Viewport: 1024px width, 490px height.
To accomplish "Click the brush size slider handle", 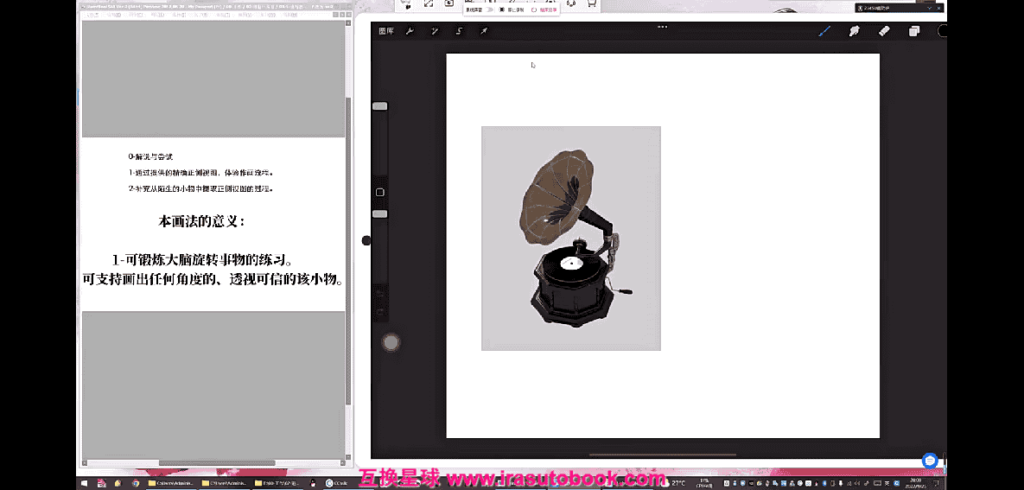I will coord(379,106).
